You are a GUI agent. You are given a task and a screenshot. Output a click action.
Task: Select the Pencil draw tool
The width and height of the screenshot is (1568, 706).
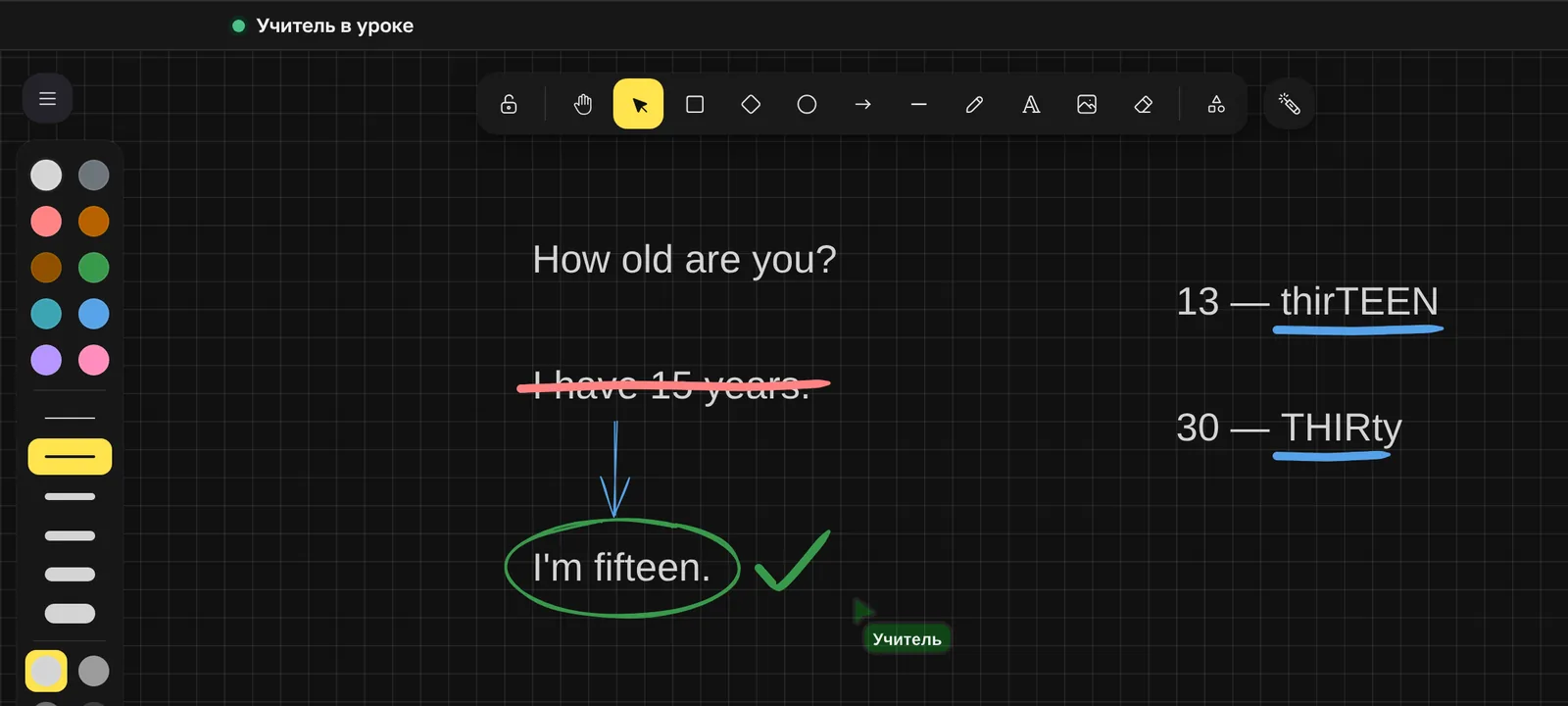click(x=974, y=104)
